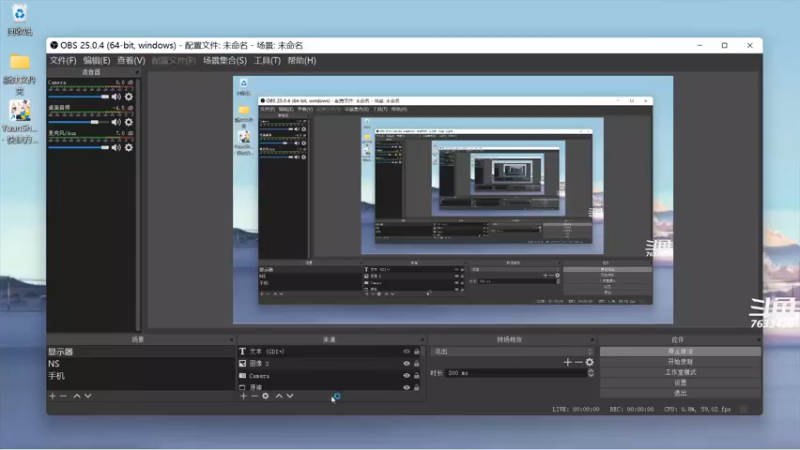The width and height of the screenshot is (800, 450).
Task: Open transition properties gear icon
Action: point(590,362)
